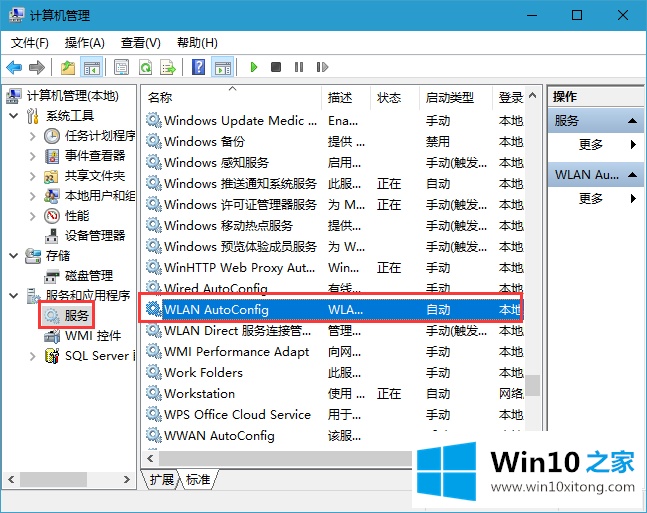Switch to the 标准 tab

pyautogui.click(x=198, y=479)
